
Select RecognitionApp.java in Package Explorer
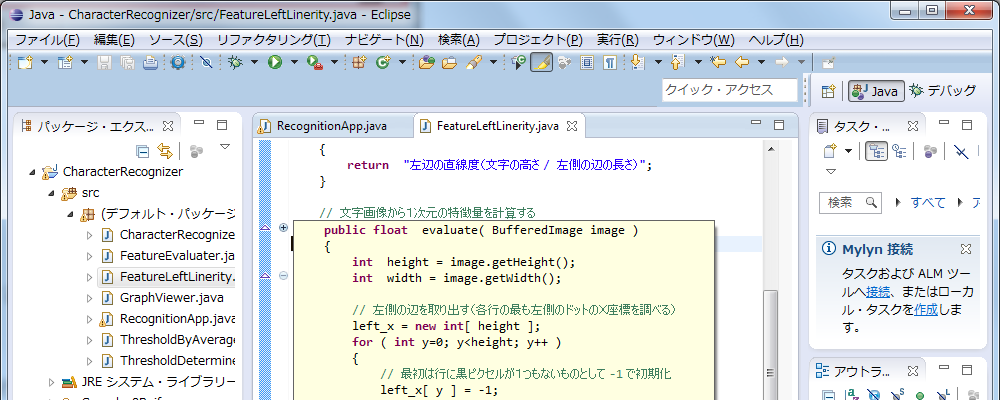tap(177, 319)
